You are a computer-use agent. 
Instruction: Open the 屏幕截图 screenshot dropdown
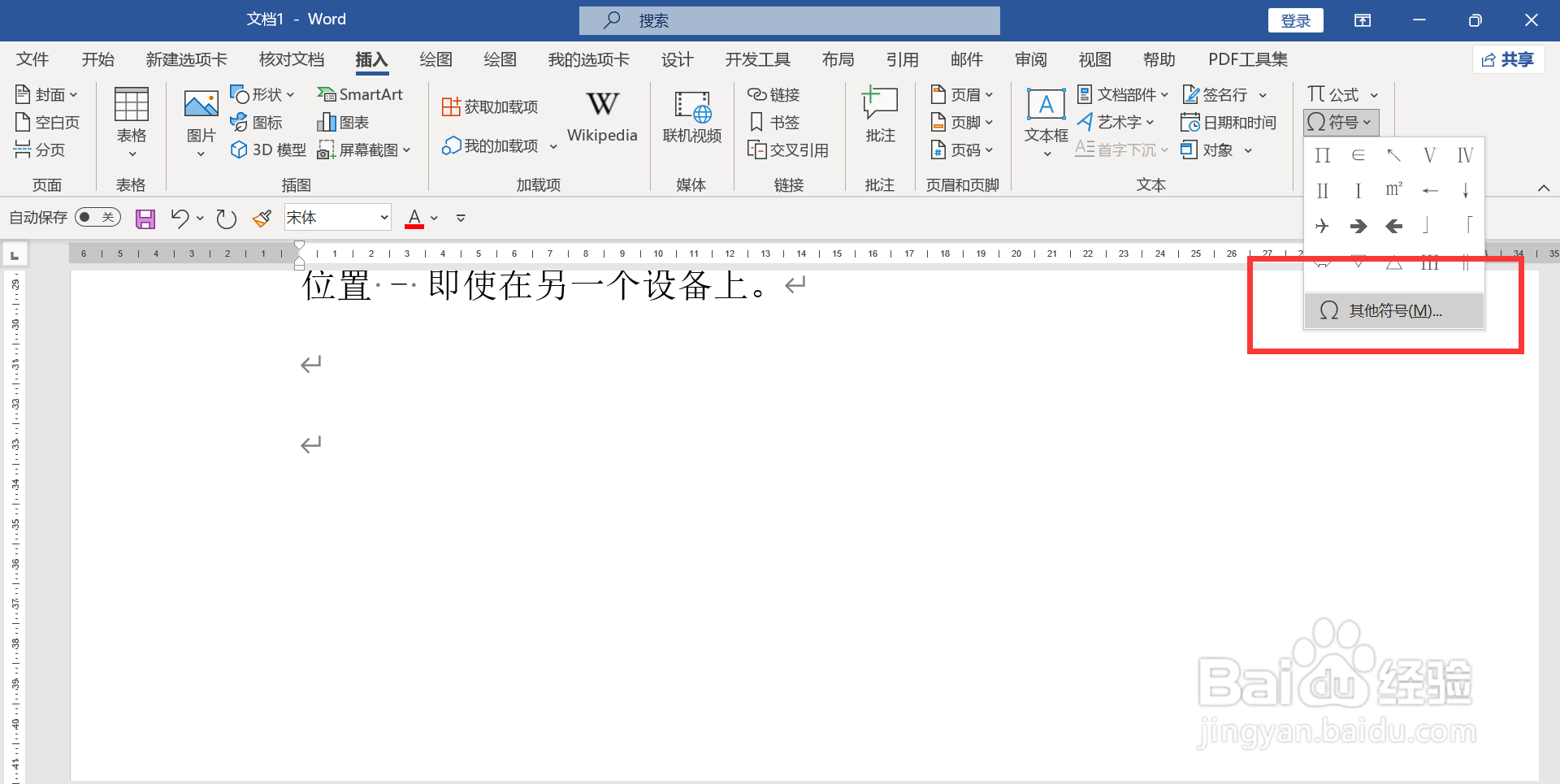coord(364,150)
